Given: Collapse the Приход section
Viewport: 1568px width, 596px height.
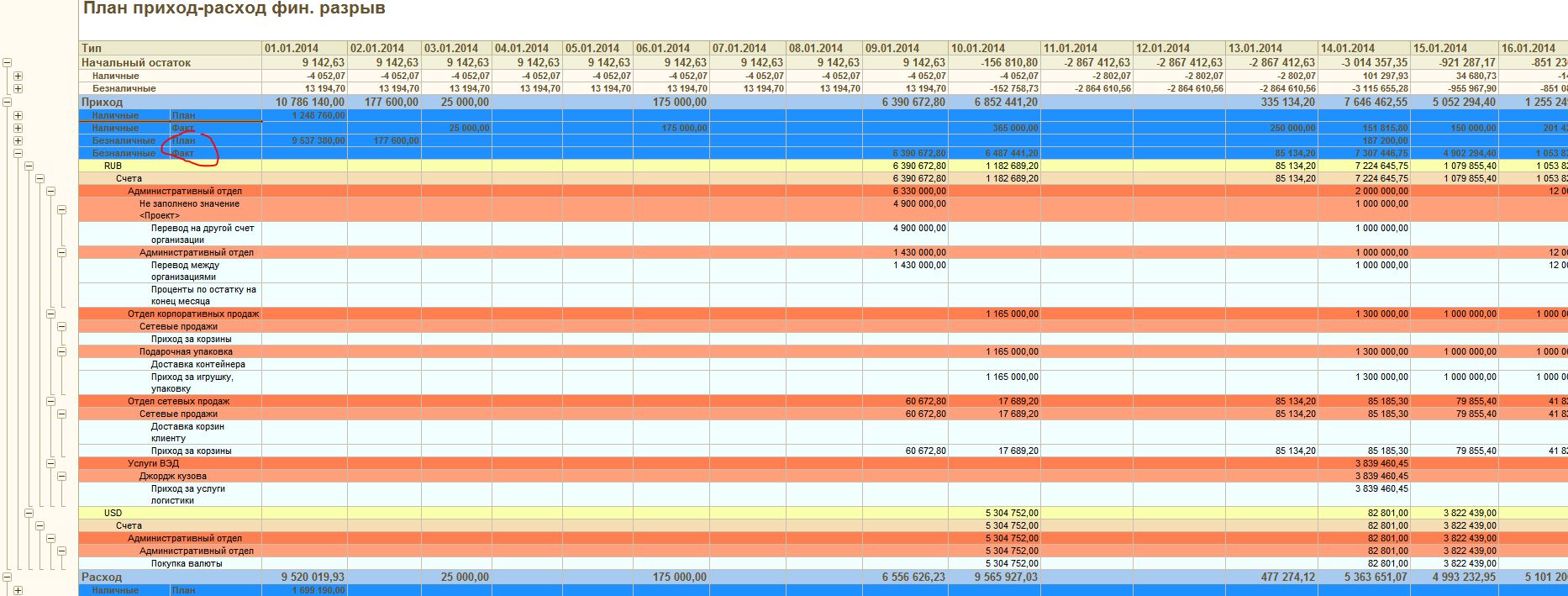Looking at the screenshot, I should click(7, 102).
